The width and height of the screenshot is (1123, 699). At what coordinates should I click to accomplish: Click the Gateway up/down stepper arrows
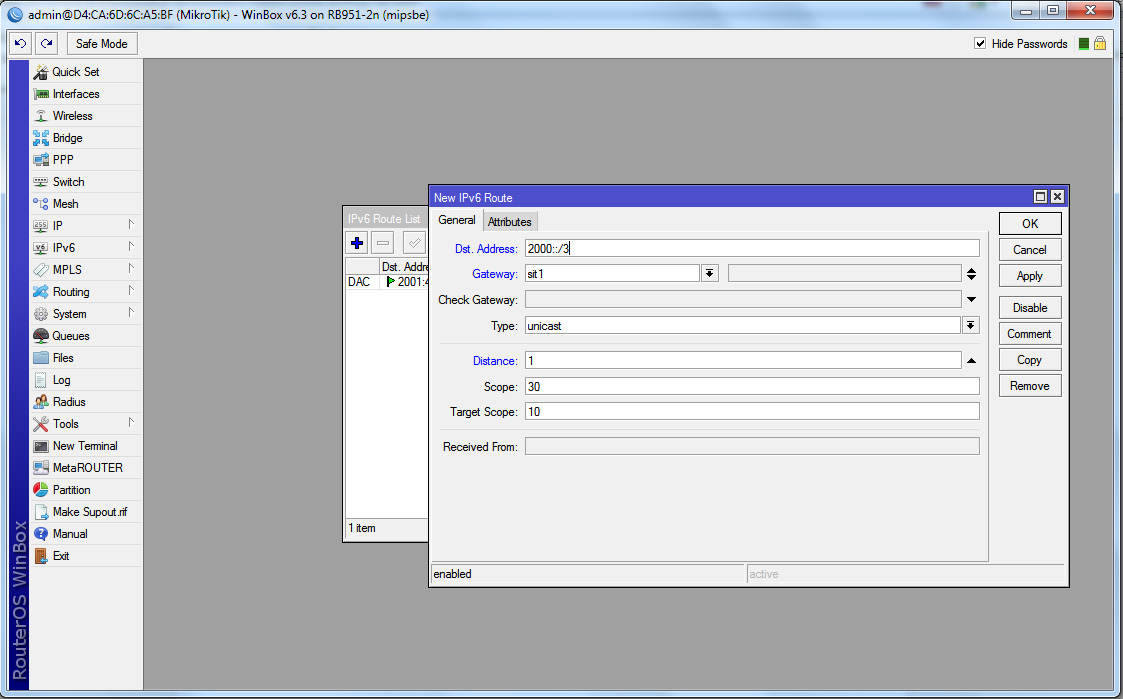point(971,274)
